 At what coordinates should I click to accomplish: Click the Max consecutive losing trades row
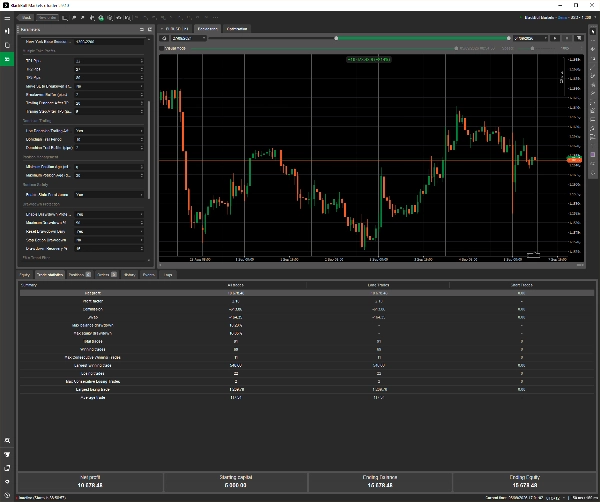307,381
